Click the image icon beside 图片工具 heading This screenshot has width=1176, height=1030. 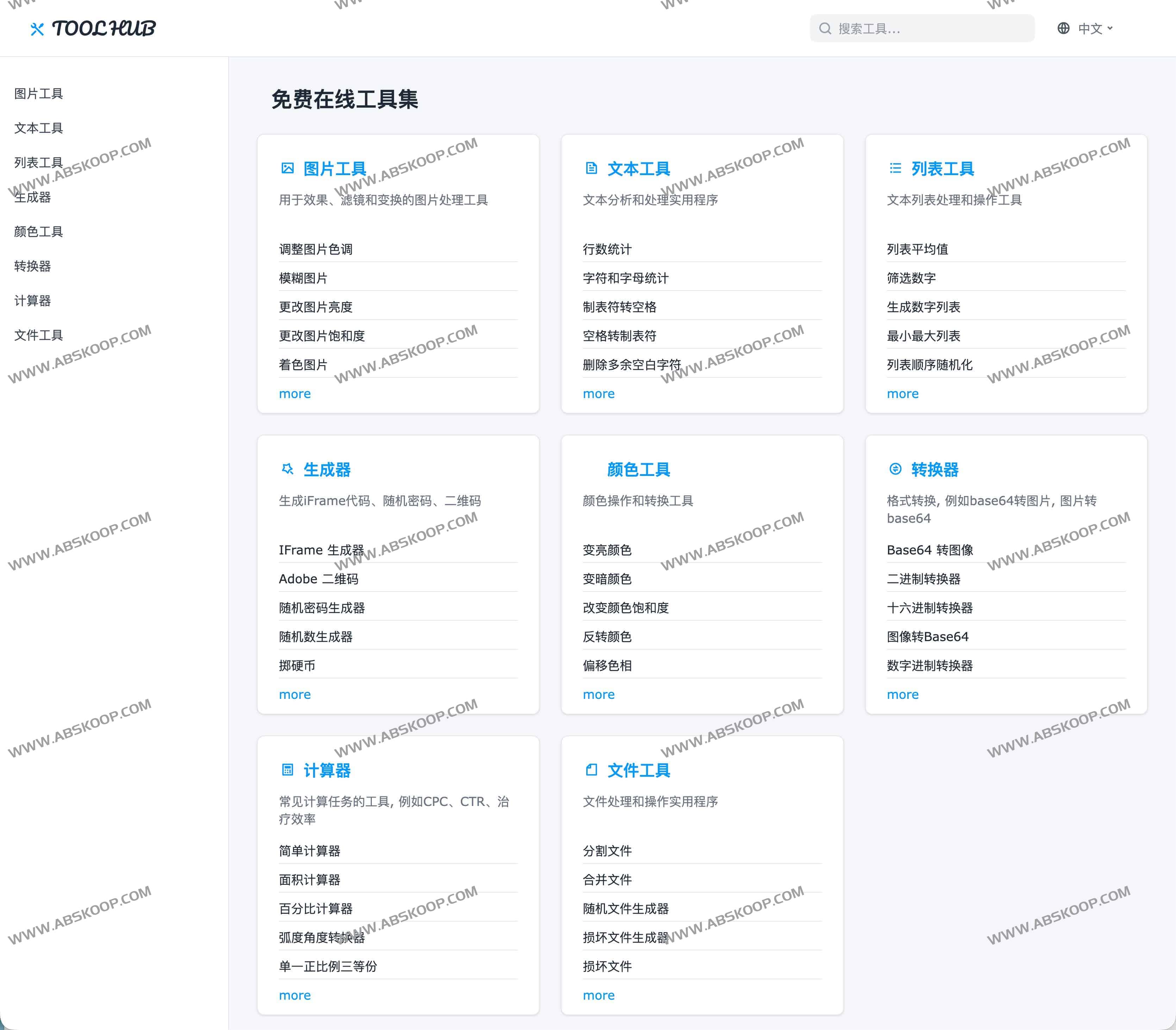click(x=287, y=168)
